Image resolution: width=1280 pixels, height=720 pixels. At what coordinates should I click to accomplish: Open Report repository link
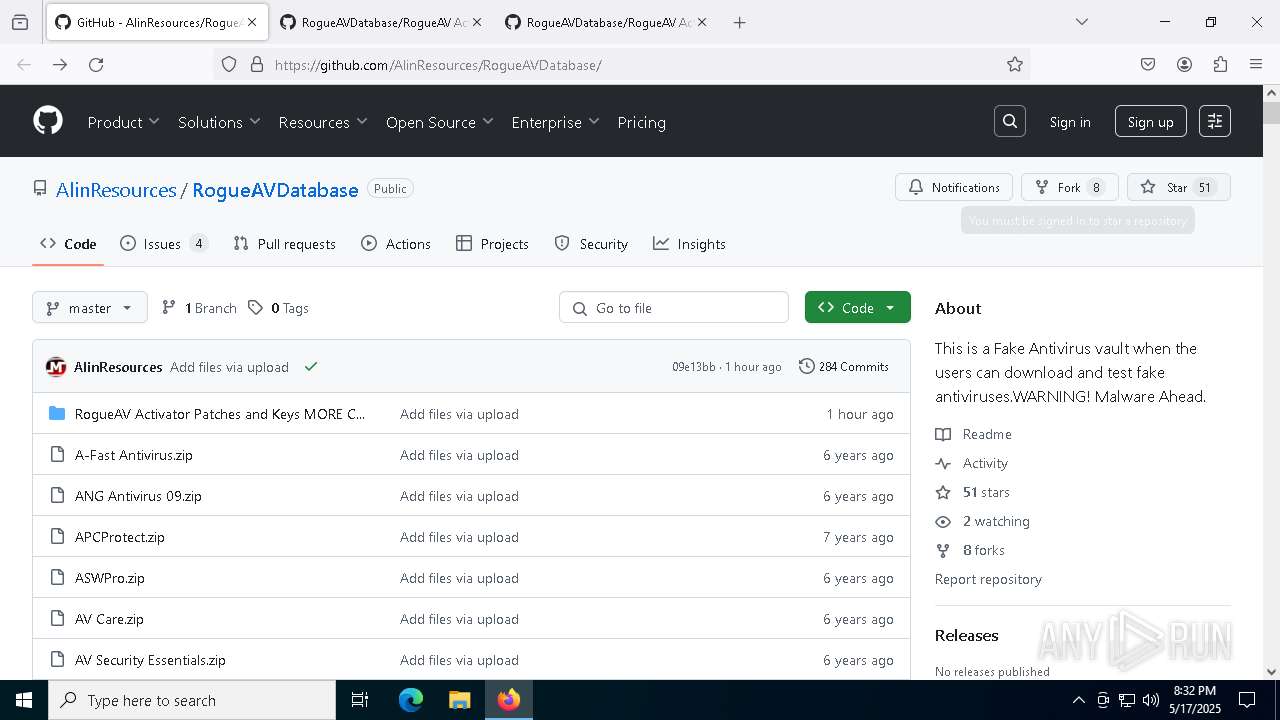[988, 579]
